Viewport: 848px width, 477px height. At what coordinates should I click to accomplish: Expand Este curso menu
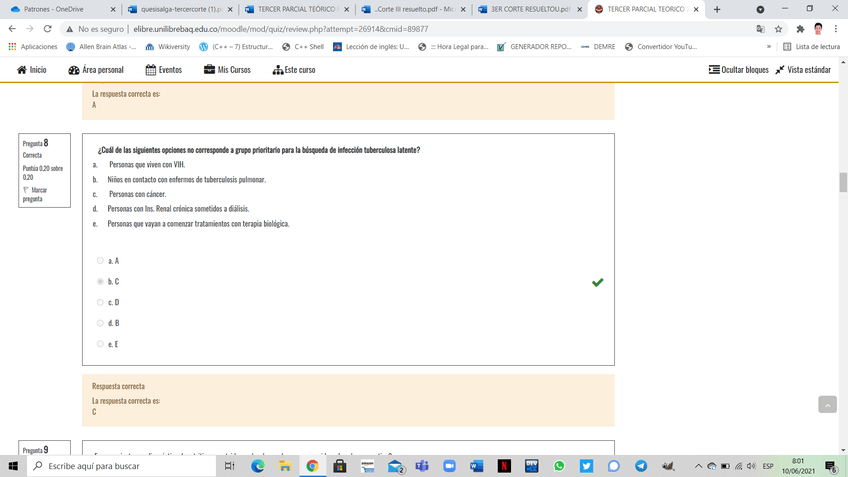click(x=294, y=70)
